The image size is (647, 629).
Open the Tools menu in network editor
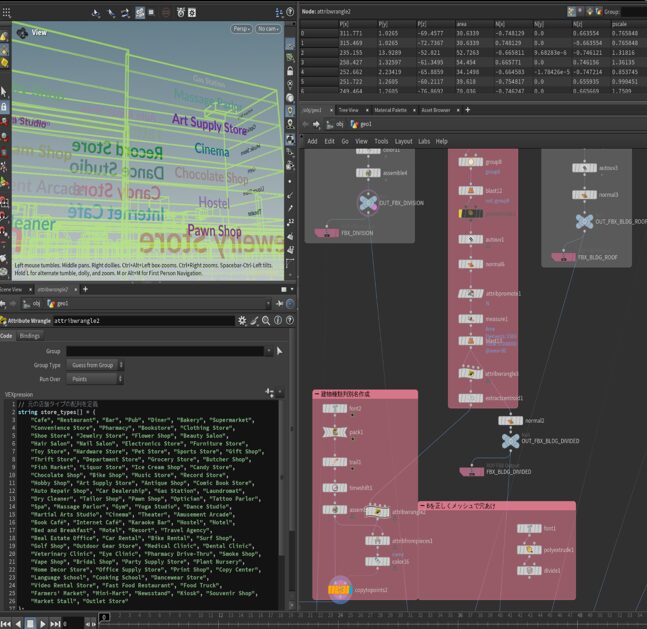pyautogui.click(x=381, y=142)
